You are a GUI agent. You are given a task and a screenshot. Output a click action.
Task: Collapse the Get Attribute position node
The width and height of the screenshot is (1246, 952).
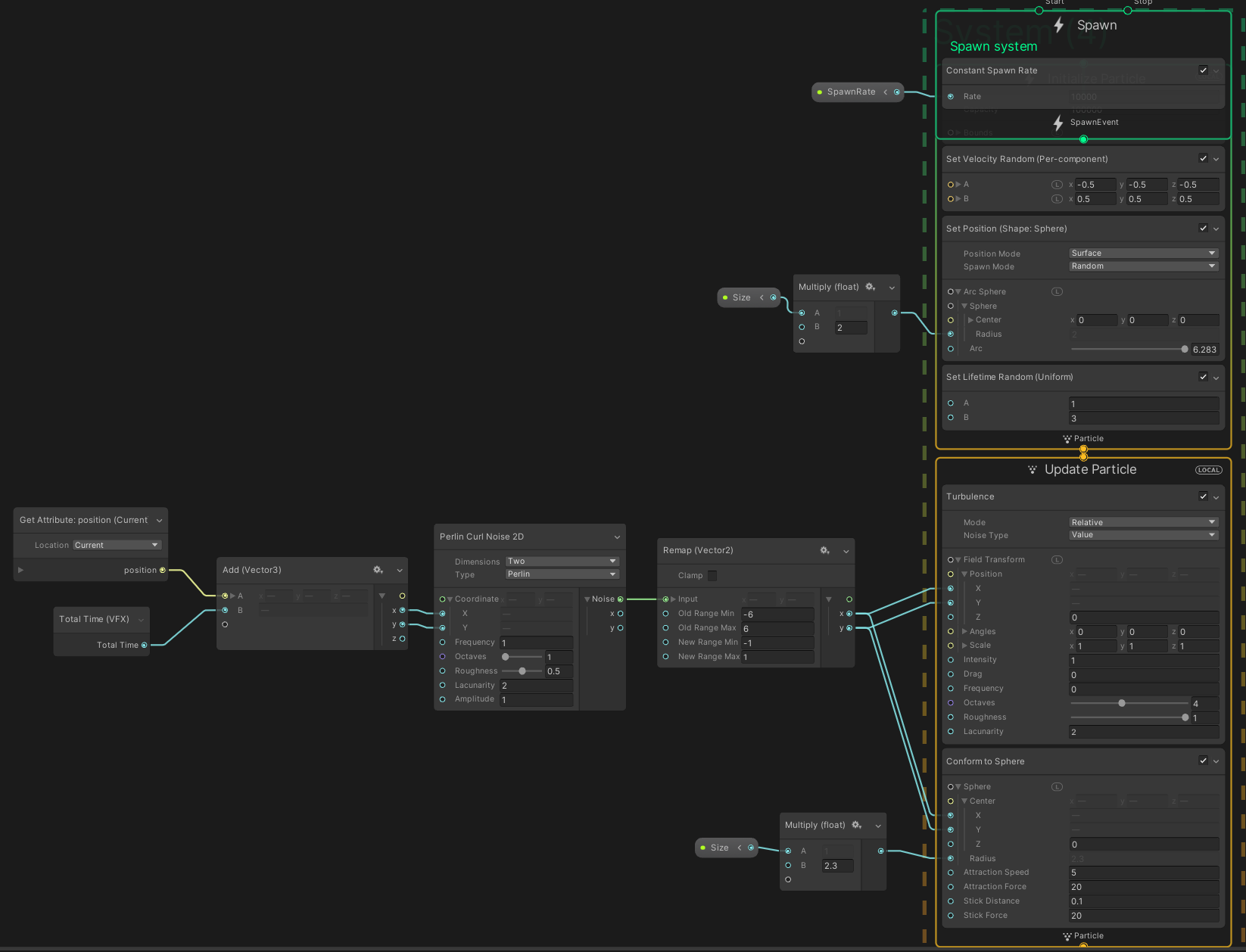click(159, 521)
